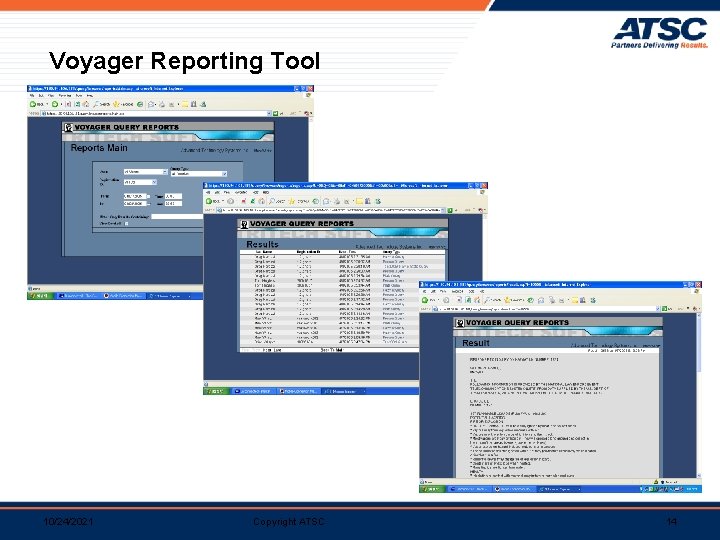
Task: Click Refresh icon in single Result window toolbar
Action: pos(468,300)
